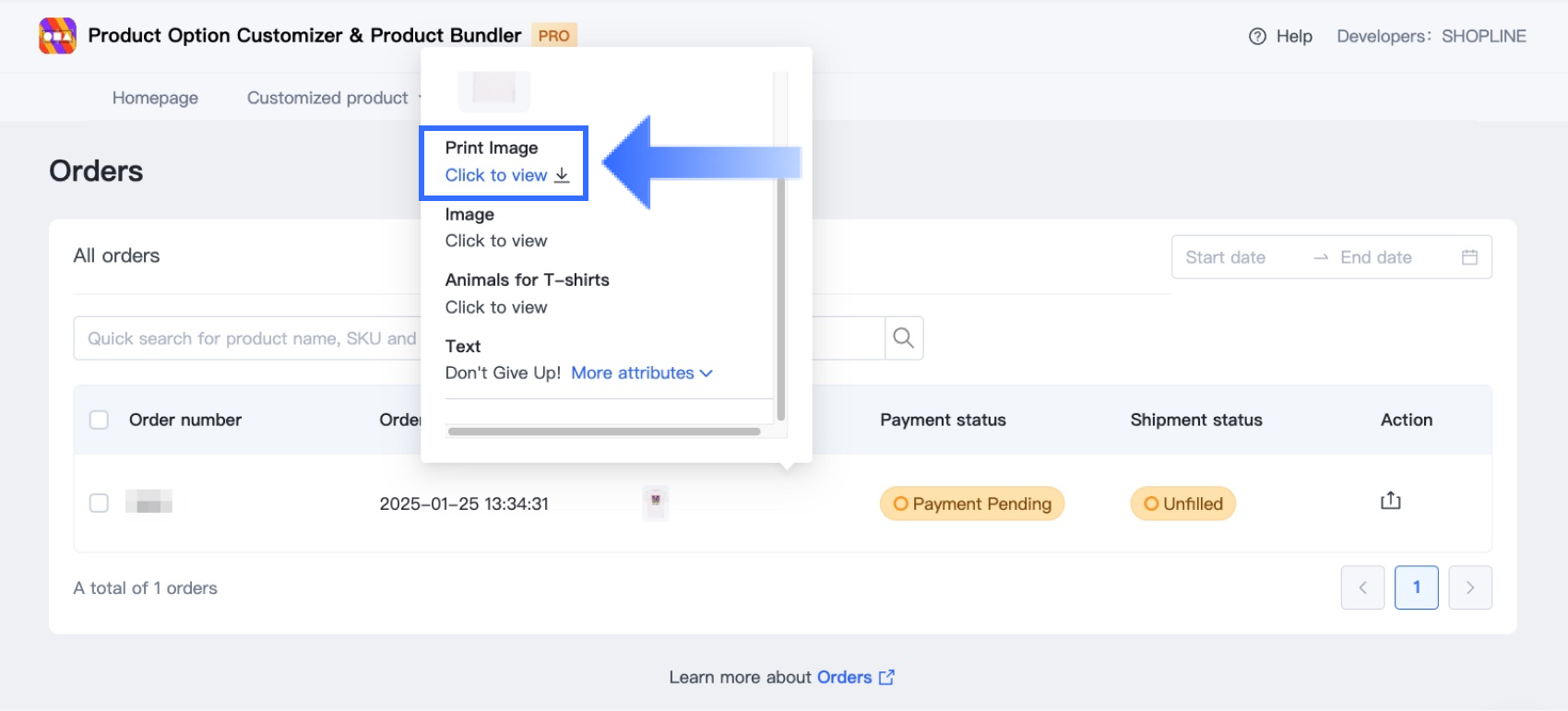Expand More attributes in popup
This screenshot has width=1568, height=711.
pyautogui.click(x=642, y=373)
